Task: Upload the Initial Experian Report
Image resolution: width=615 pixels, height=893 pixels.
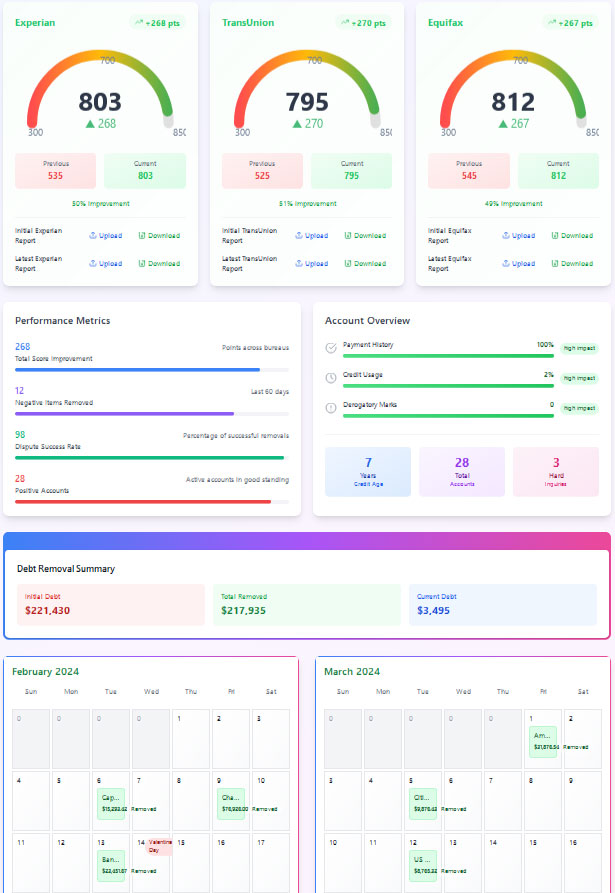Action: tap(105, 236)
